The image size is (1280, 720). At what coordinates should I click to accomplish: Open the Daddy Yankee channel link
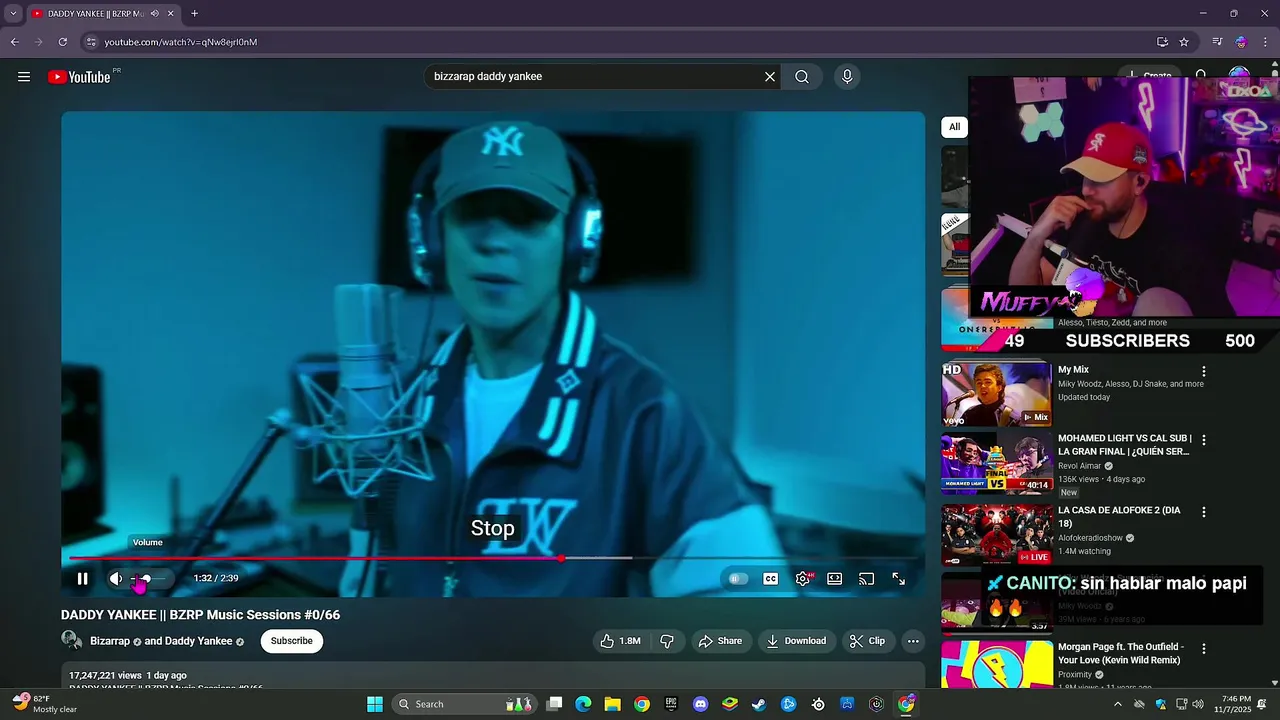click(x=199, y=641)
